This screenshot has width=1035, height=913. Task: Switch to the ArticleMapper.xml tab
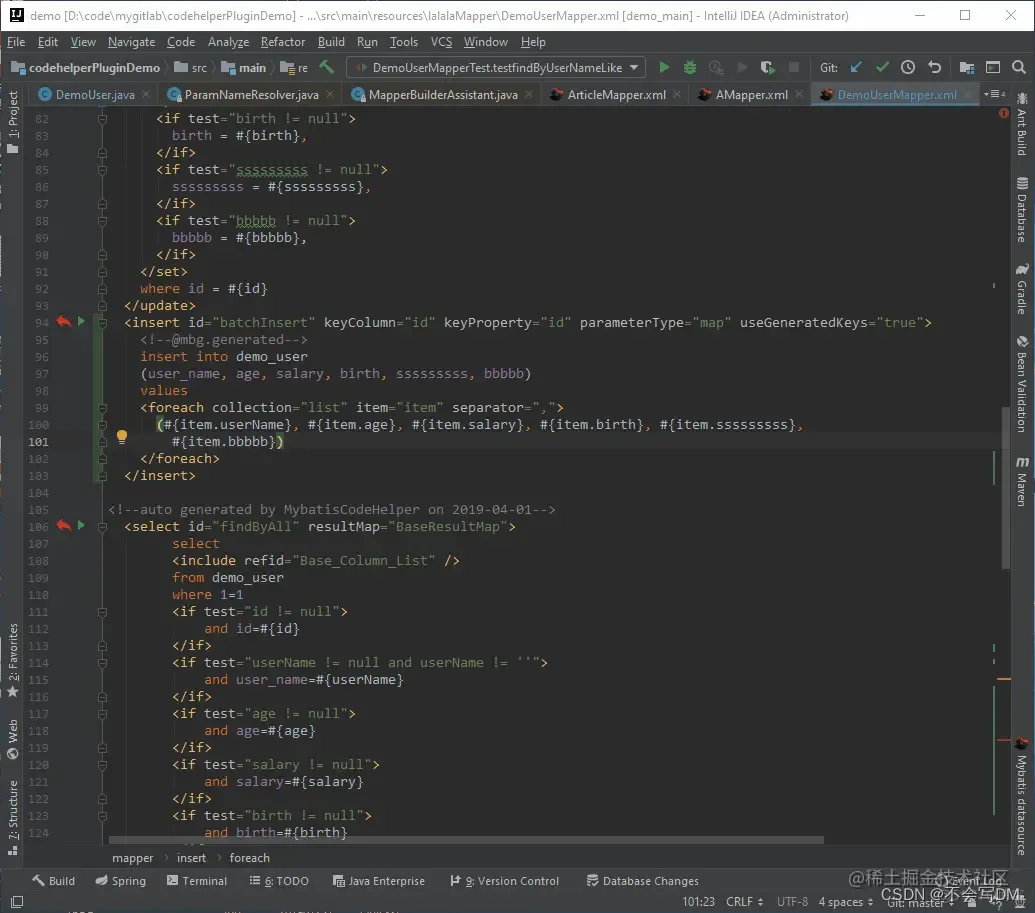pos(617,94)
